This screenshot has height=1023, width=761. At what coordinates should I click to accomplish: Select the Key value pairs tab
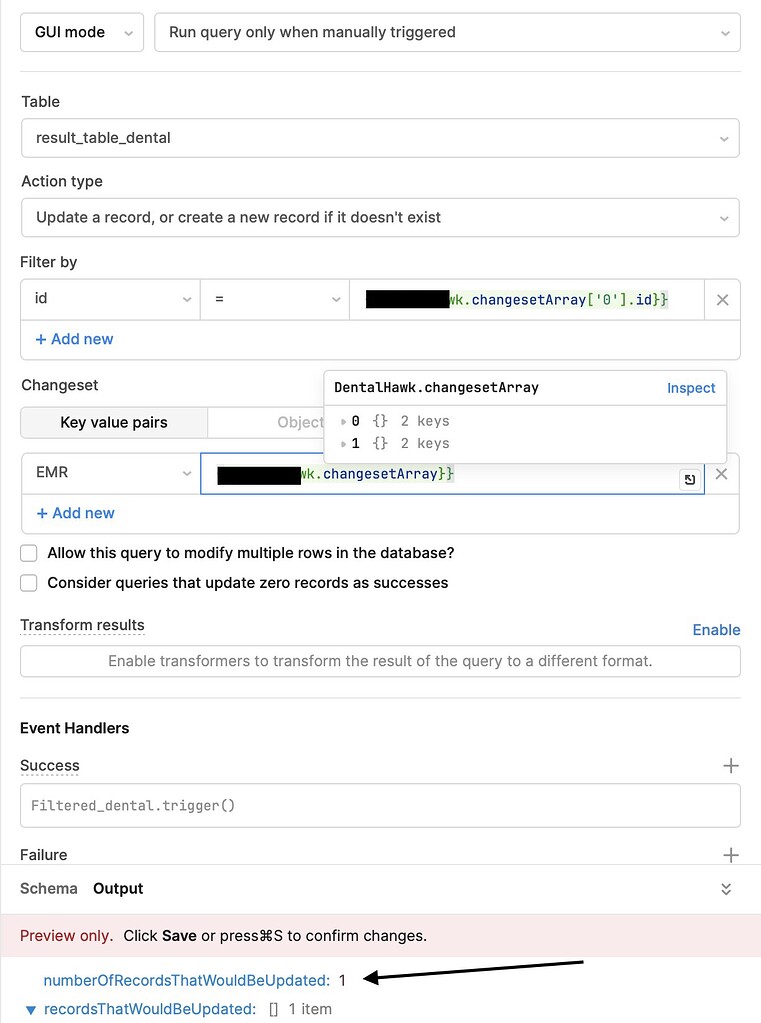point(113,422)
